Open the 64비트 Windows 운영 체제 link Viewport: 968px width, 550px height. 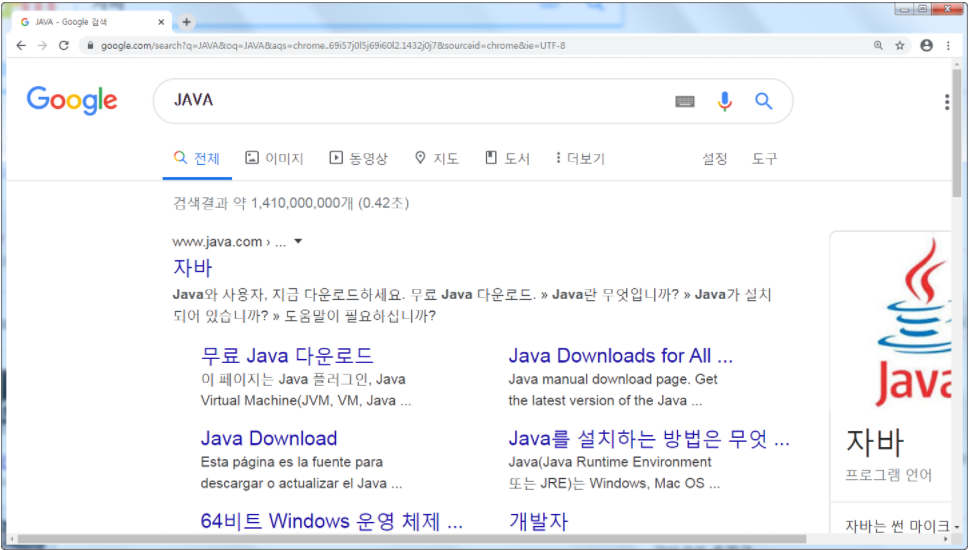point(332,521)
